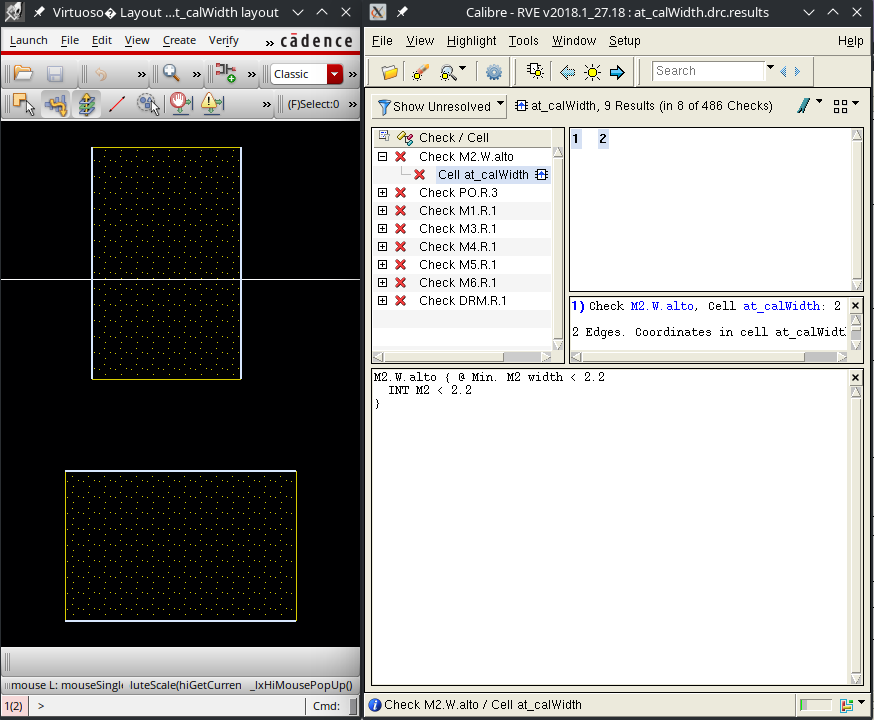The image size is (874, 720).
Task: Click the zoom magnifier icon in Virtuoso
Action: (171, 74)
